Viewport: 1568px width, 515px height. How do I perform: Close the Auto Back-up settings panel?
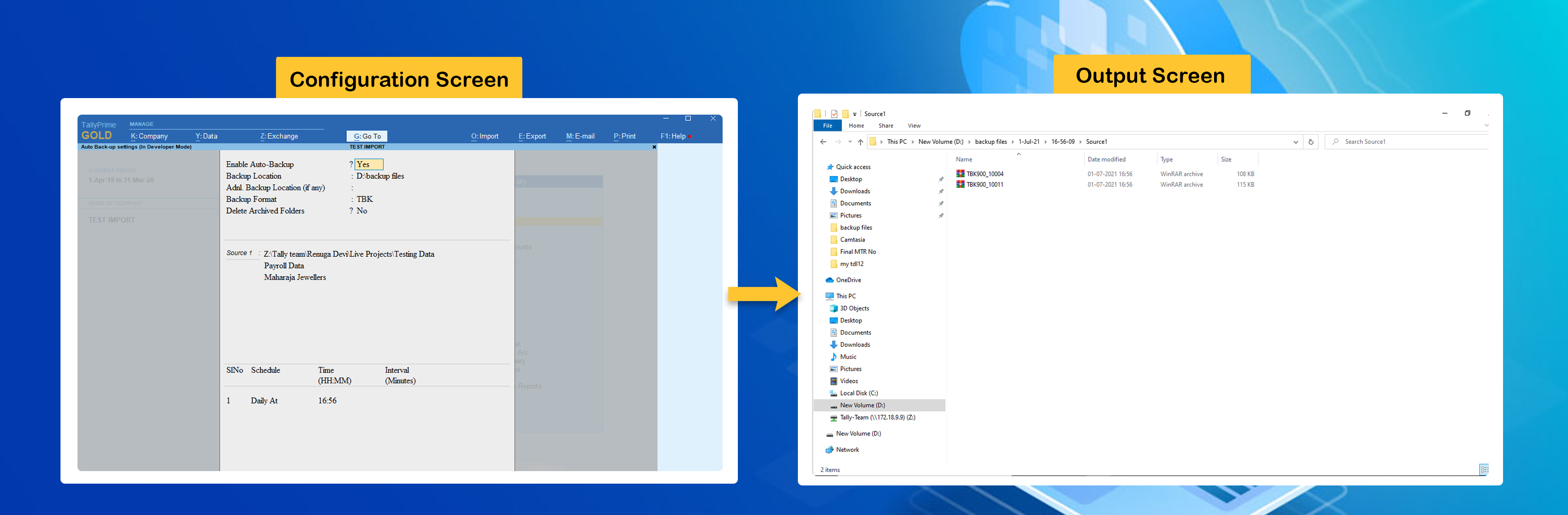[x=655, y=147]
